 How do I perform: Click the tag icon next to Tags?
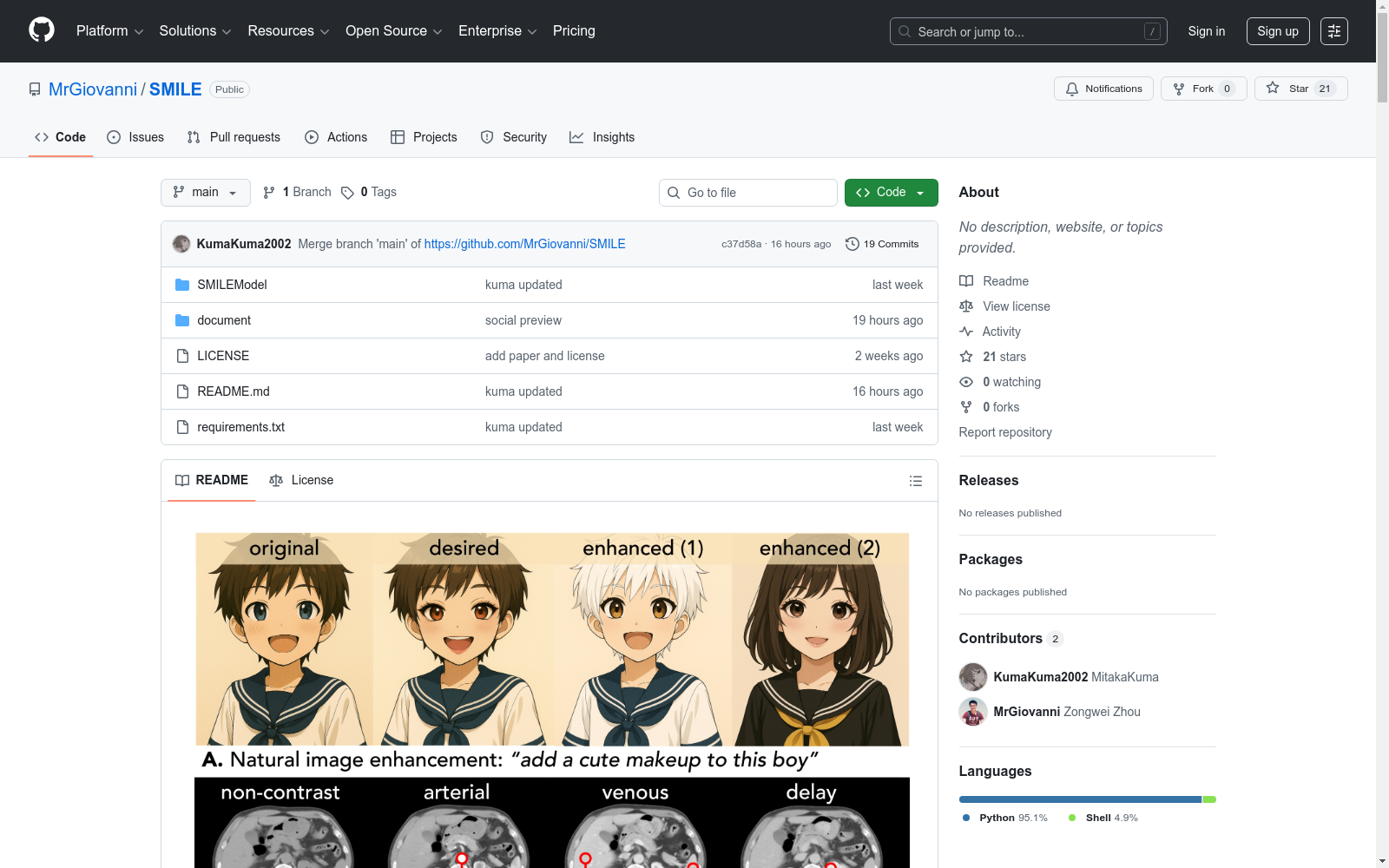click(347, 193)
